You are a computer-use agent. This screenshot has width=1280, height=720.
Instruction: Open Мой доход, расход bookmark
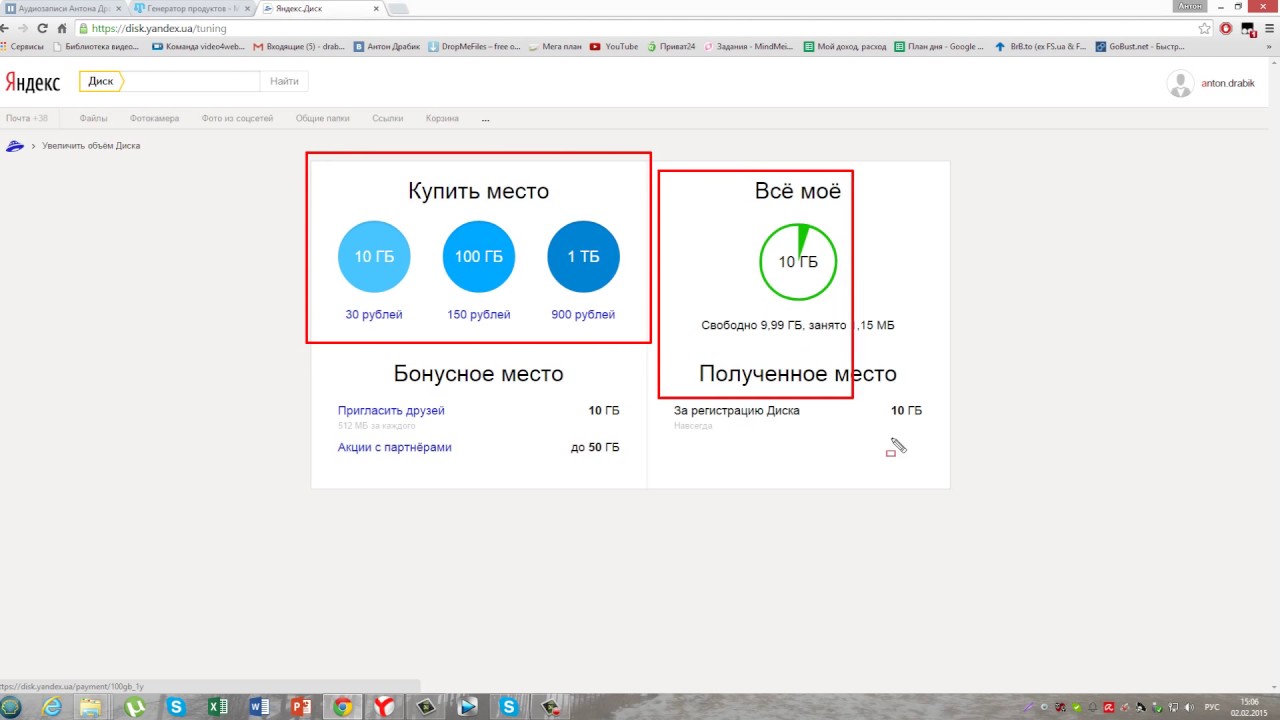[x=845, y=46]
